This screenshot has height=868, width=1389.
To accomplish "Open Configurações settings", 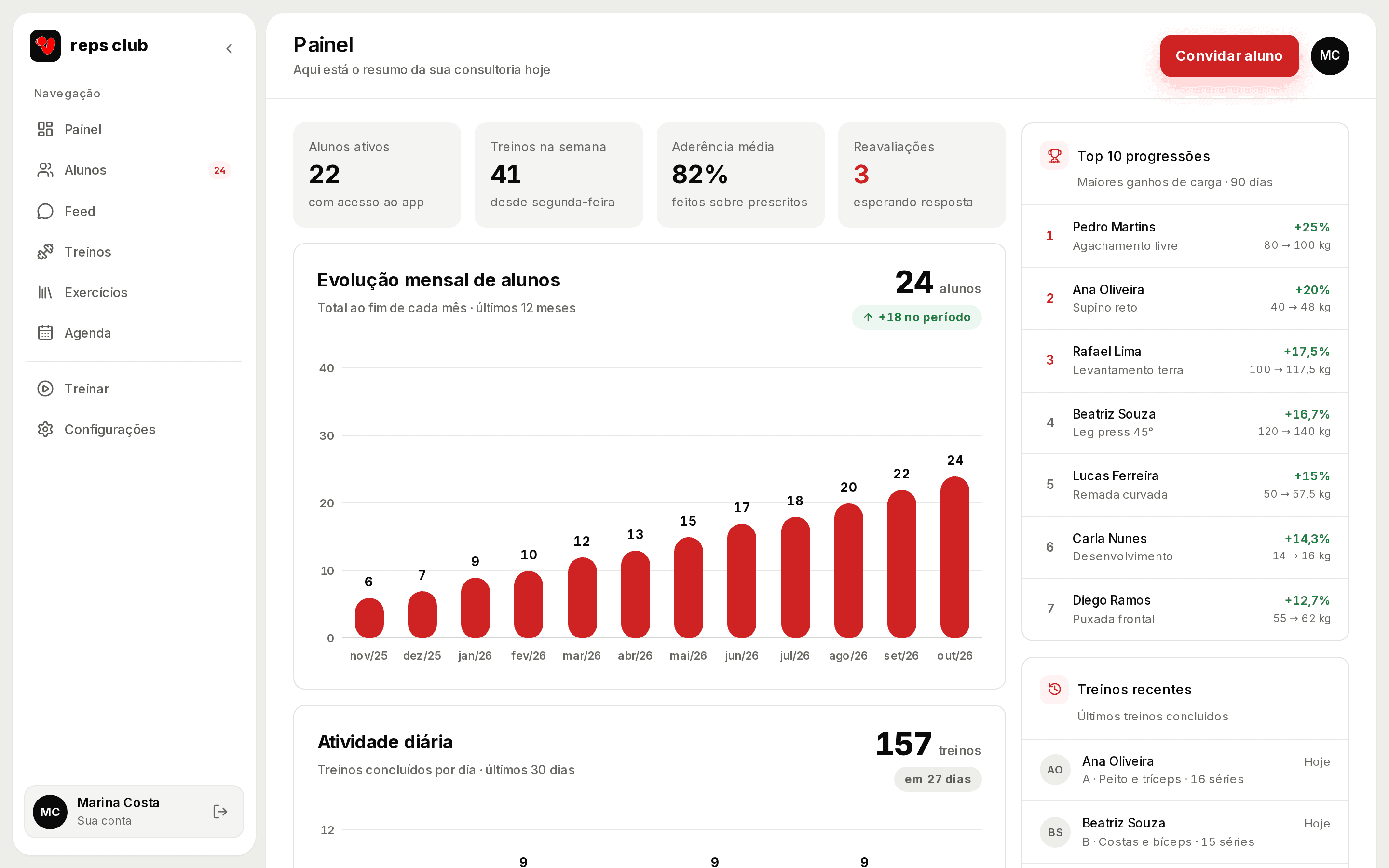I will click(134, 429).
